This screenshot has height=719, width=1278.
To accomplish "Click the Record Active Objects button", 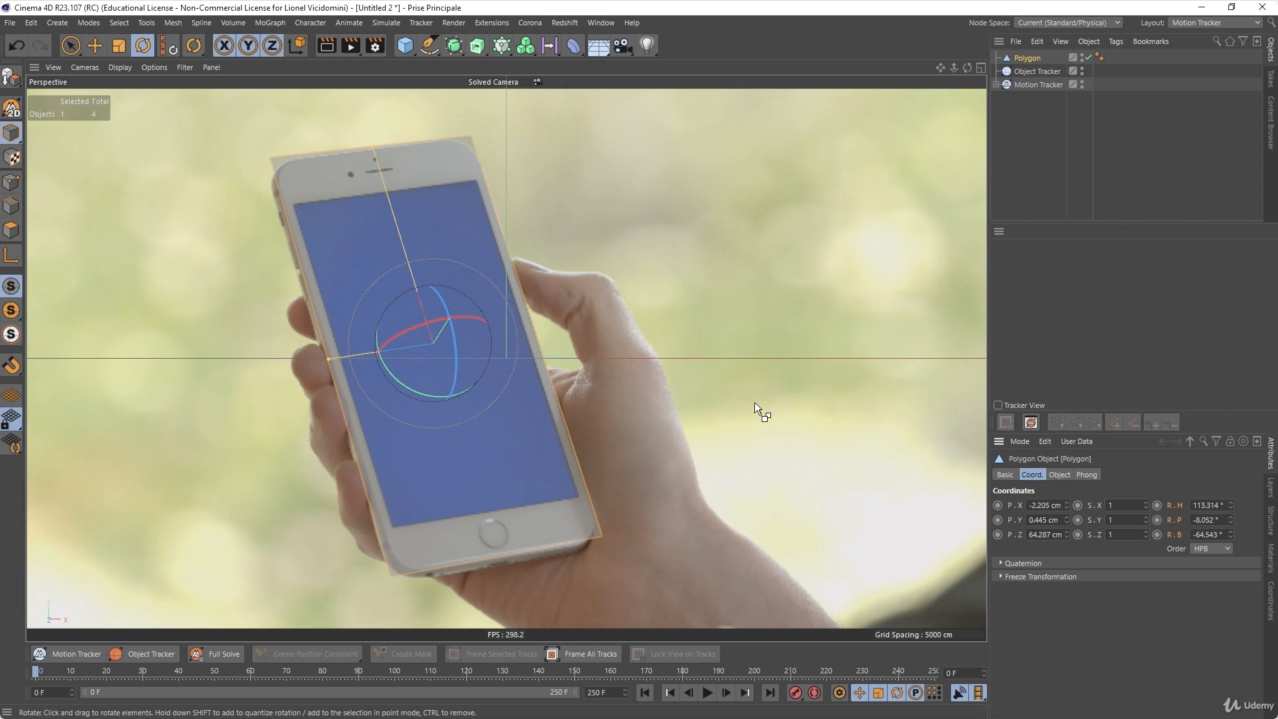I will pos(795,693).
